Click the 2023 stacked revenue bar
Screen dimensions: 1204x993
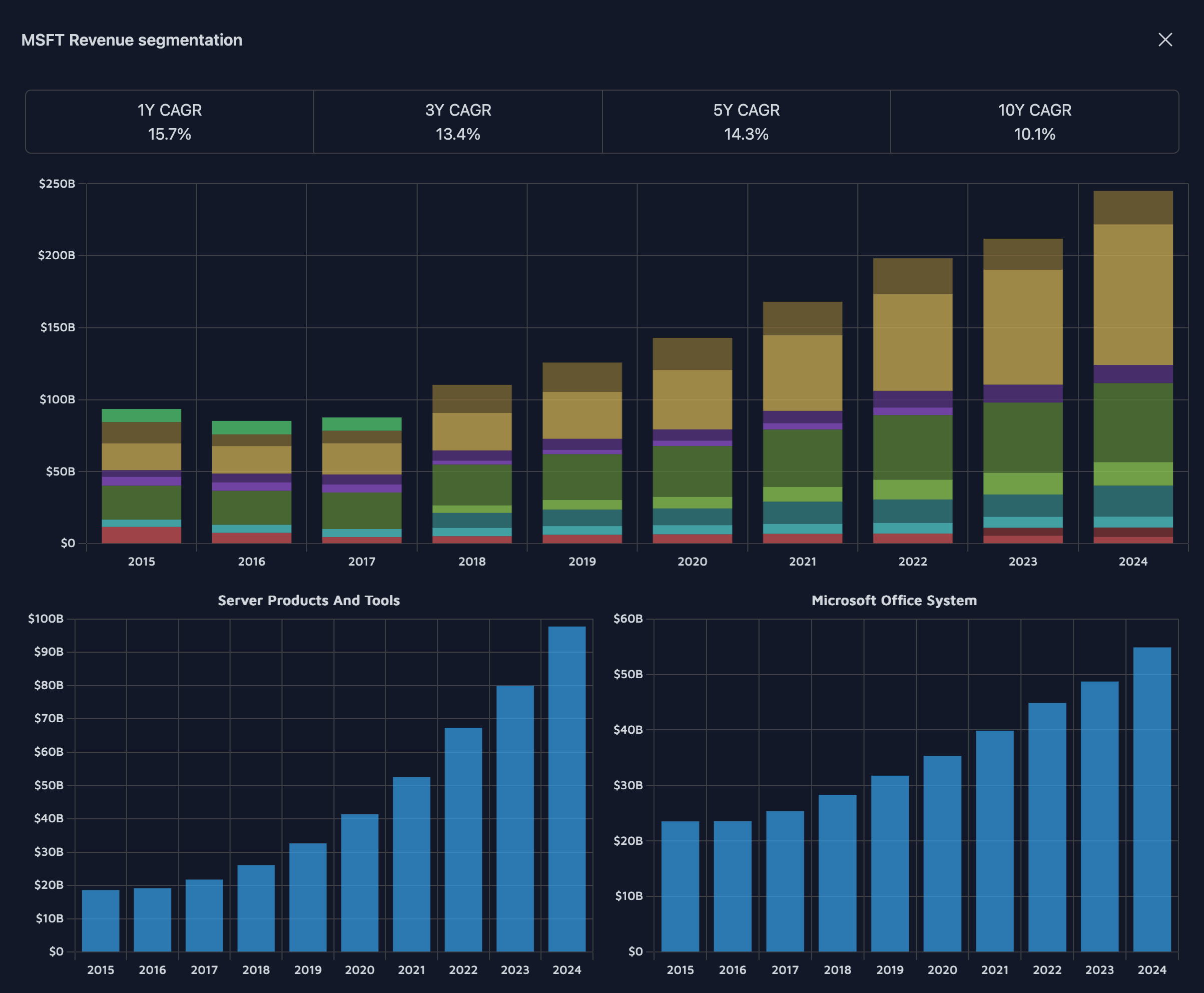coord(1023,391)
